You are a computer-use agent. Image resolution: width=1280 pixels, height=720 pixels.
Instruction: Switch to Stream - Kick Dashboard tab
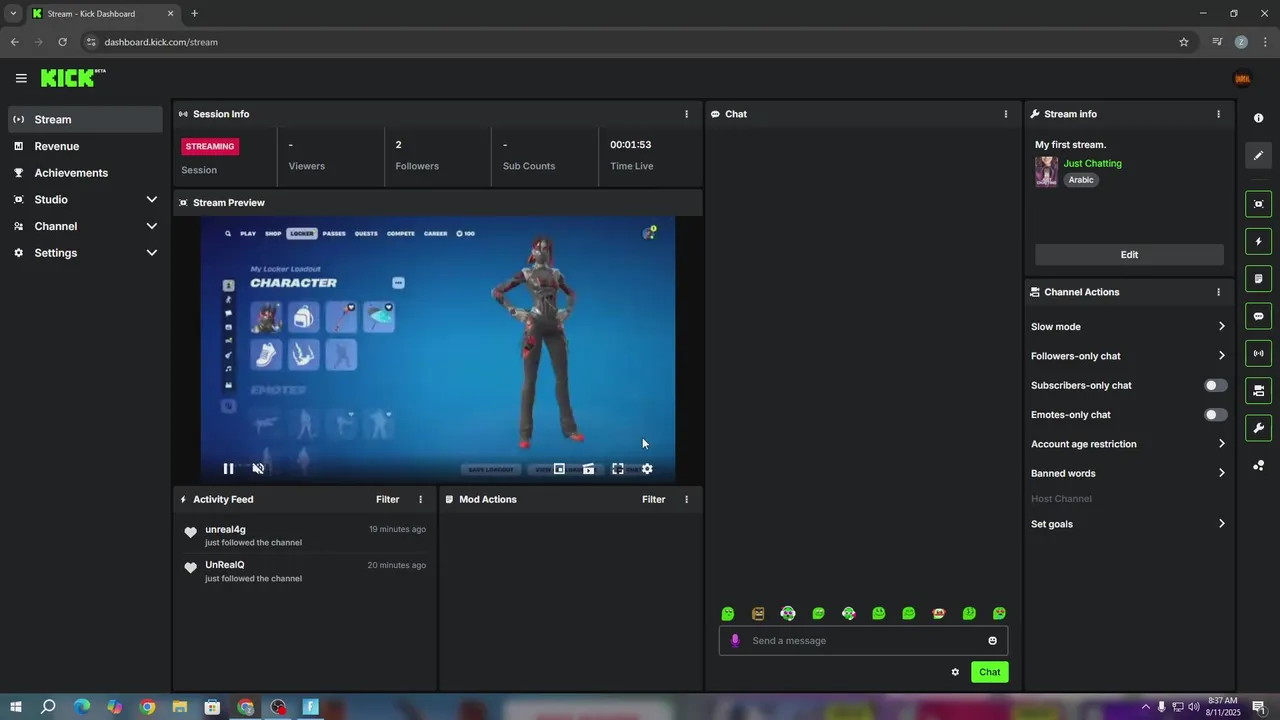point(103,14)
